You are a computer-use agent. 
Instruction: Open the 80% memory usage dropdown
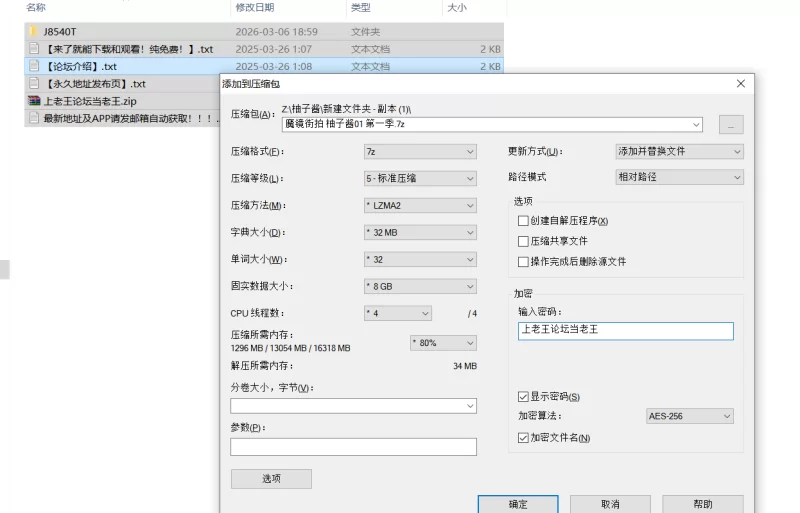pyautogui.click(x=443, y=343)
